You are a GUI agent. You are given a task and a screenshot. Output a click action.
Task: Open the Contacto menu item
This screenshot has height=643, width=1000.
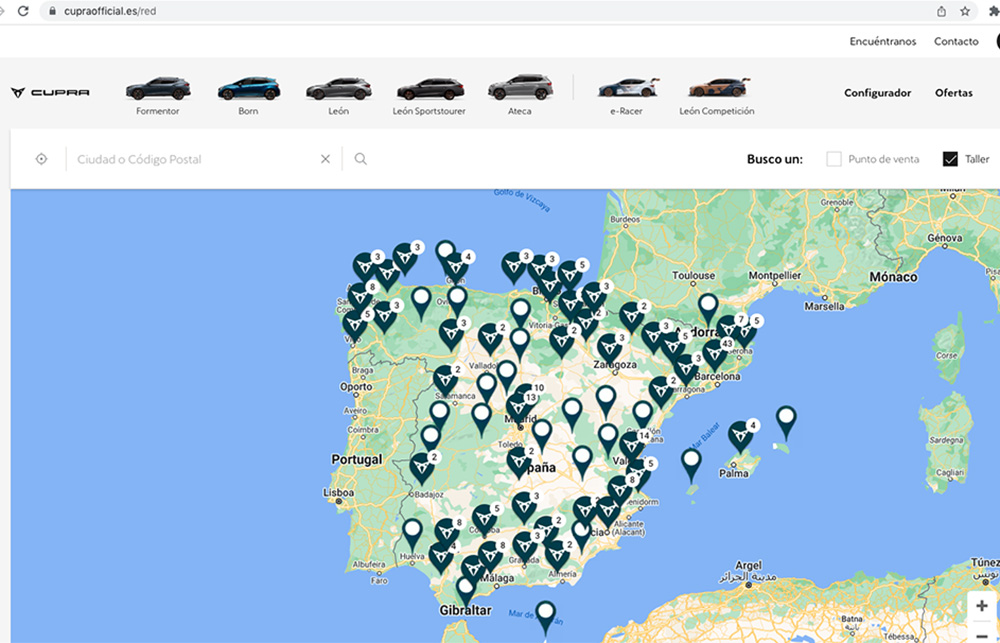click(x=956, y=41)
